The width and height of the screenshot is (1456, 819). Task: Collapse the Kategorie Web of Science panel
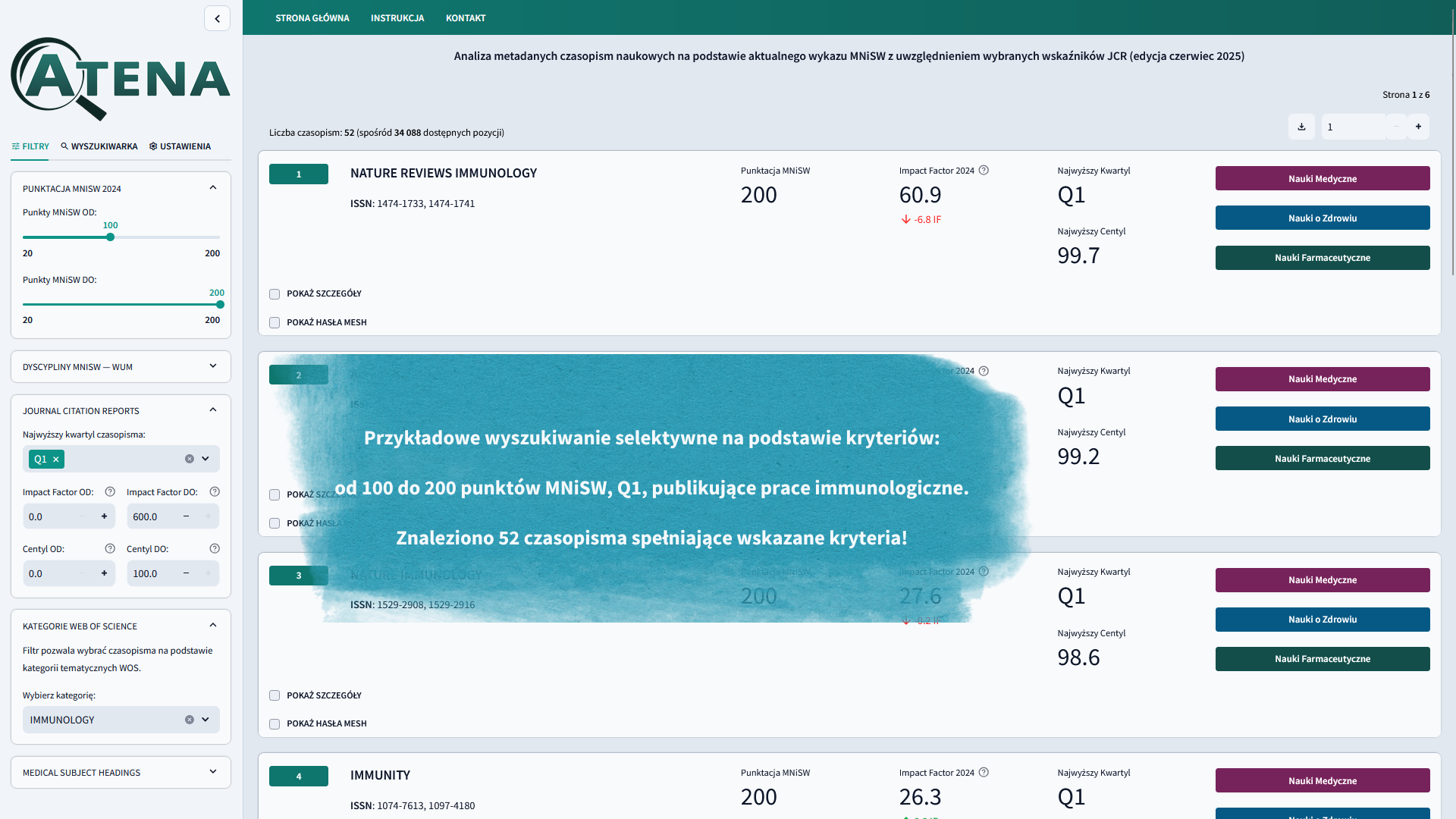[213, 626]
